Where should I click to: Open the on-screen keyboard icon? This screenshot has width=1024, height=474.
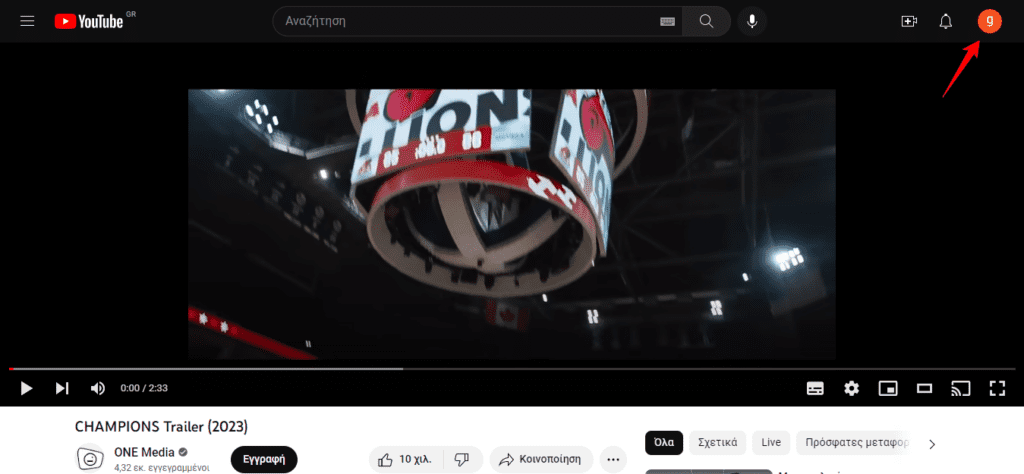(667, 22)
